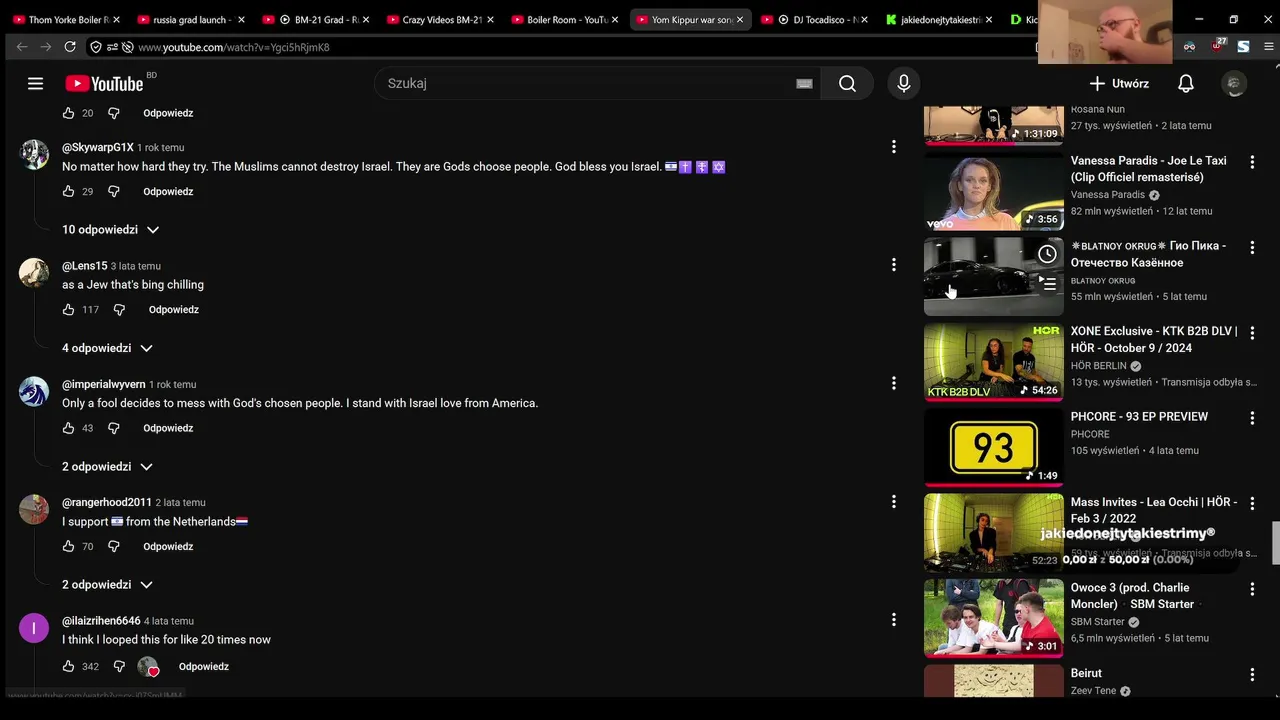Reply to the @Lens15 comment with Odpowiedz
The height and width of the screenshot is (720, 1280).
coord(174,310)
